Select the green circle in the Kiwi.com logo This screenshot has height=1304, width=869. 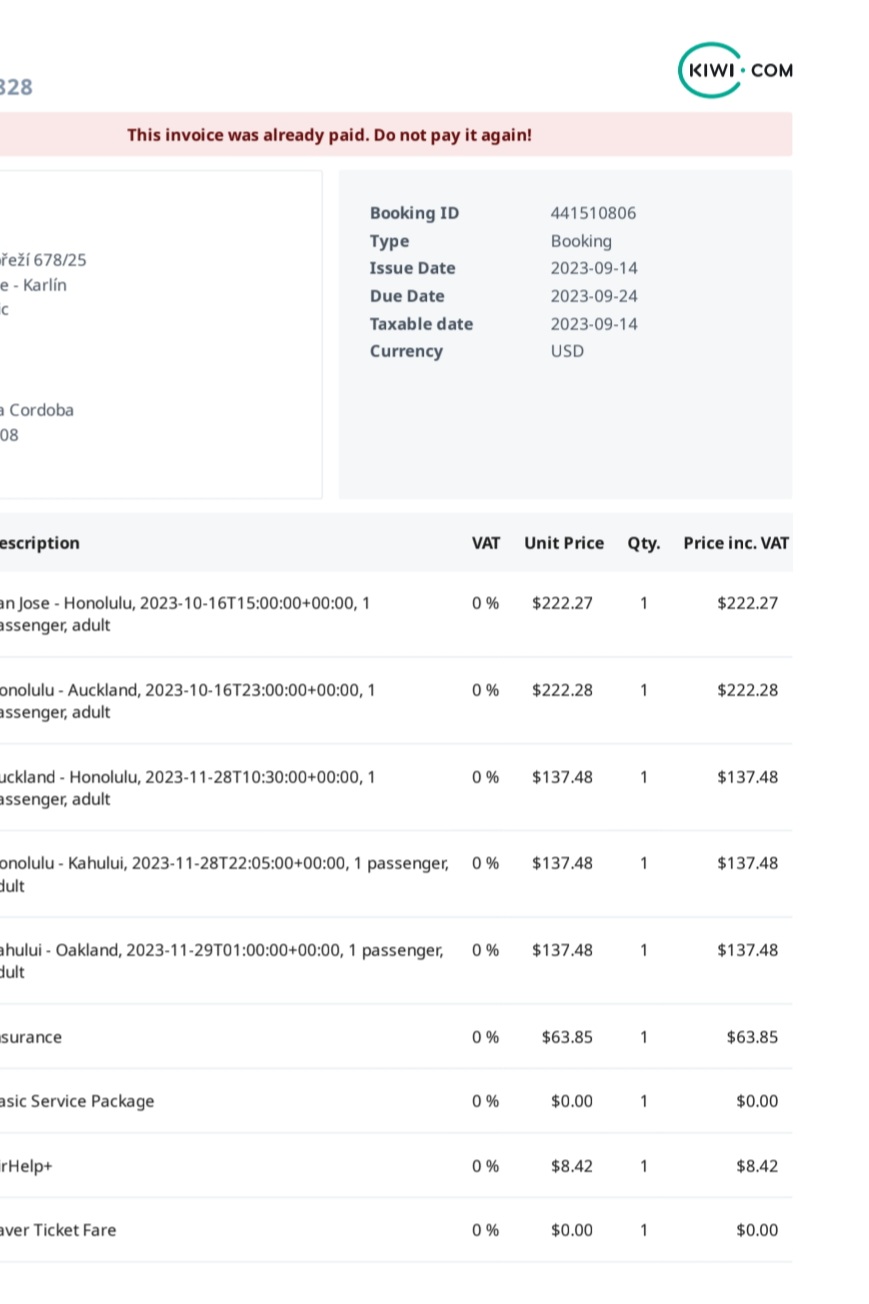pyautogui.click(x=710, y=70)
